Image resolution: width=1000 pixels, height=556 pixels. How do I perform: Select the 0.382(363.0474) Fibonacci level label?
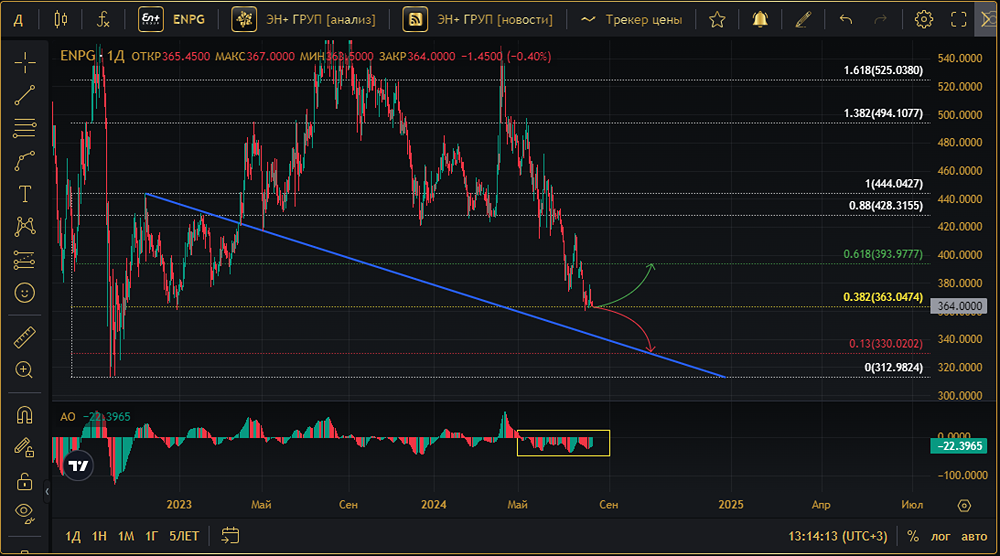(x=883, y=297)
